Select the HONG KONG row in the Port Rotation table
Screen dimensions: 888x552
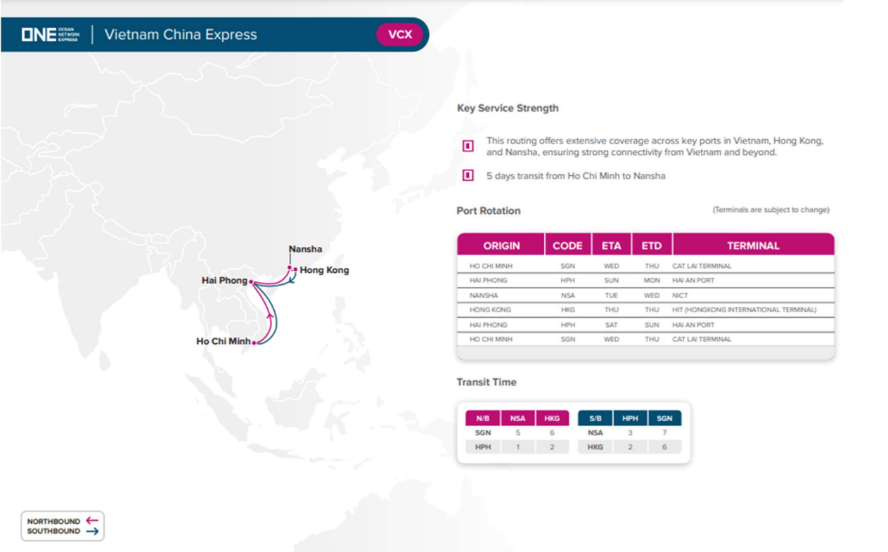(645, 310)
